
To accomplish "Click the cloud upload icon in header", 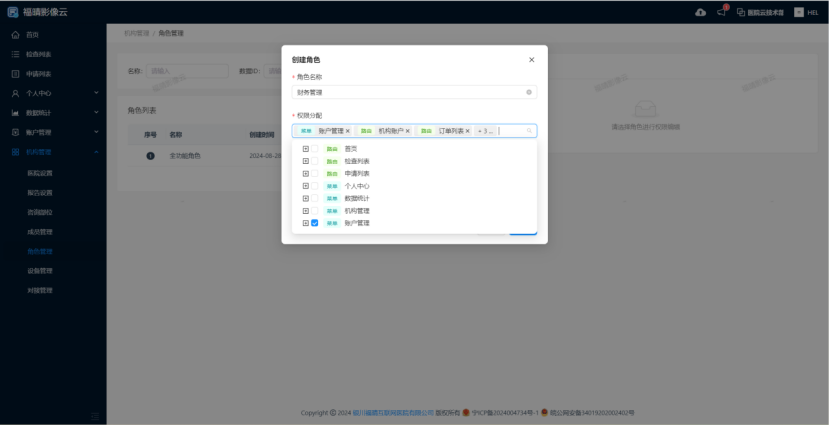I will coord(700,12).
